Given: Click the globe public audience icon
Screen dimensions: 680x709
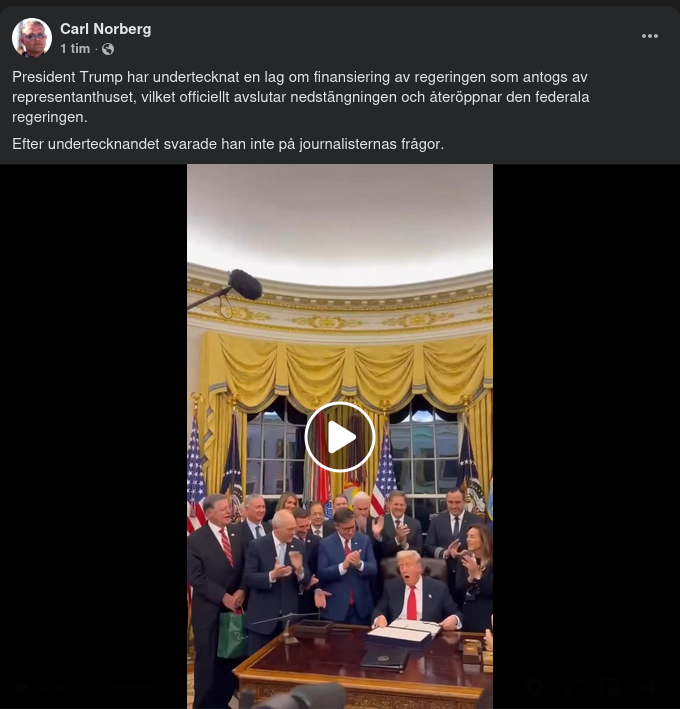Looking at the screenshot, I should point(108,49).
